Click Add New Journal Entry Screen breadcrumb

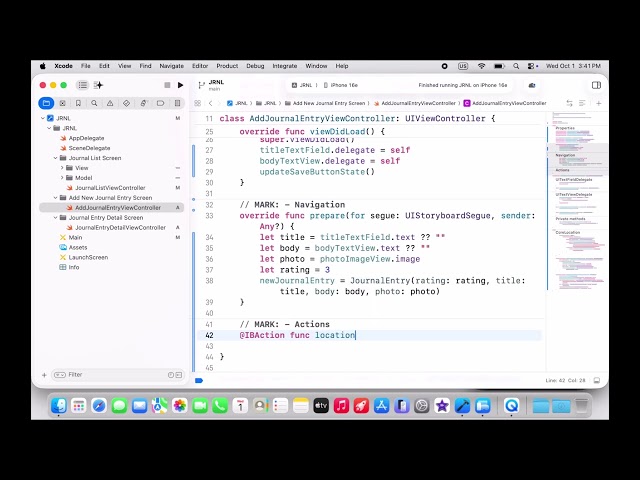click(x=325, y=103)
